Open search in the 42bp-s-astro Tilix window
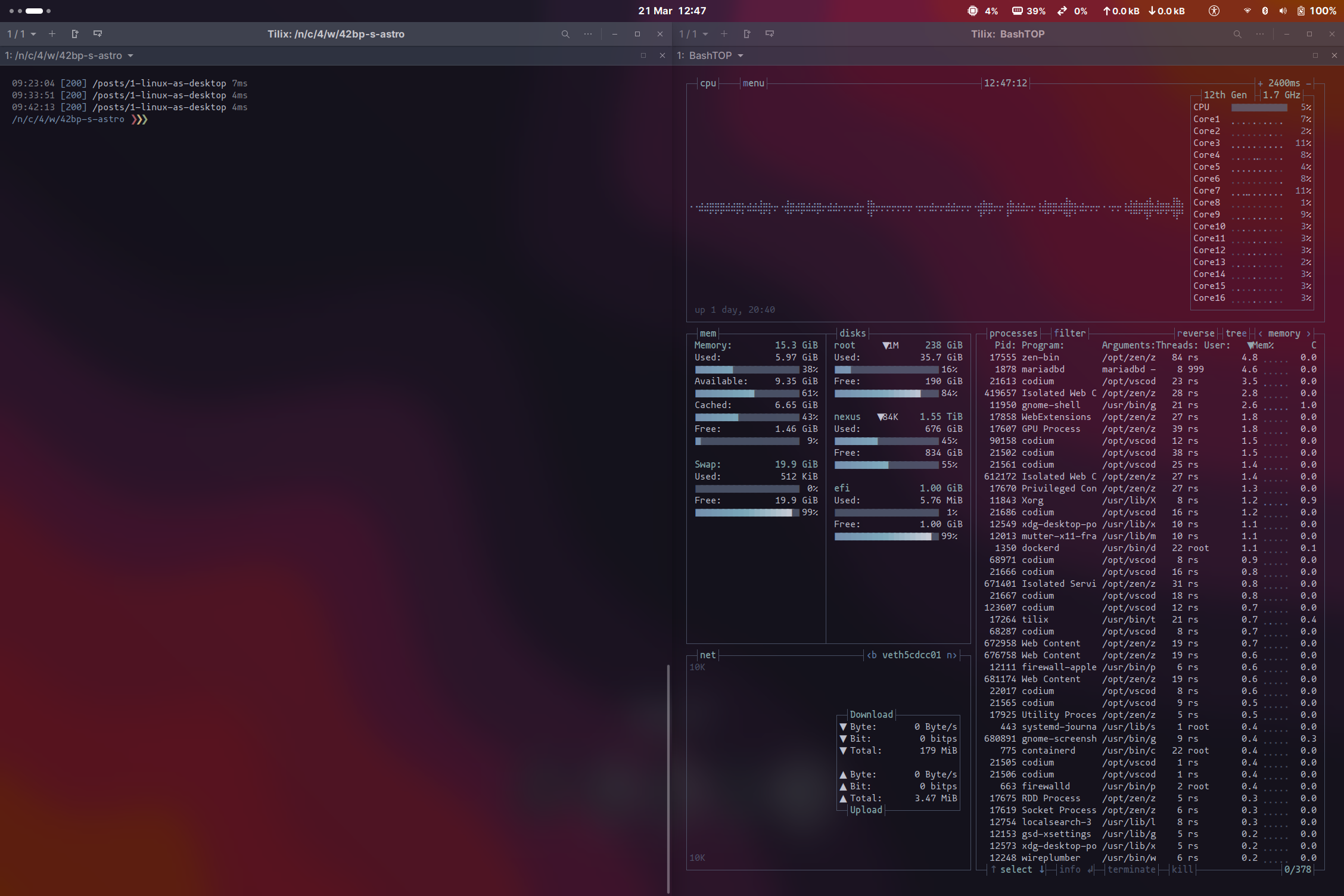The width and height of the screenshot is (1344, 896). click(x=565, y=34)
